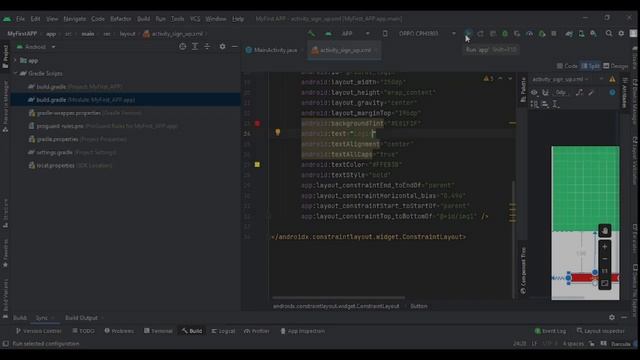Viewport: 640px width, 360px height.
Task: Go to next highlighted error arrow
Action: tap(509, 78)
